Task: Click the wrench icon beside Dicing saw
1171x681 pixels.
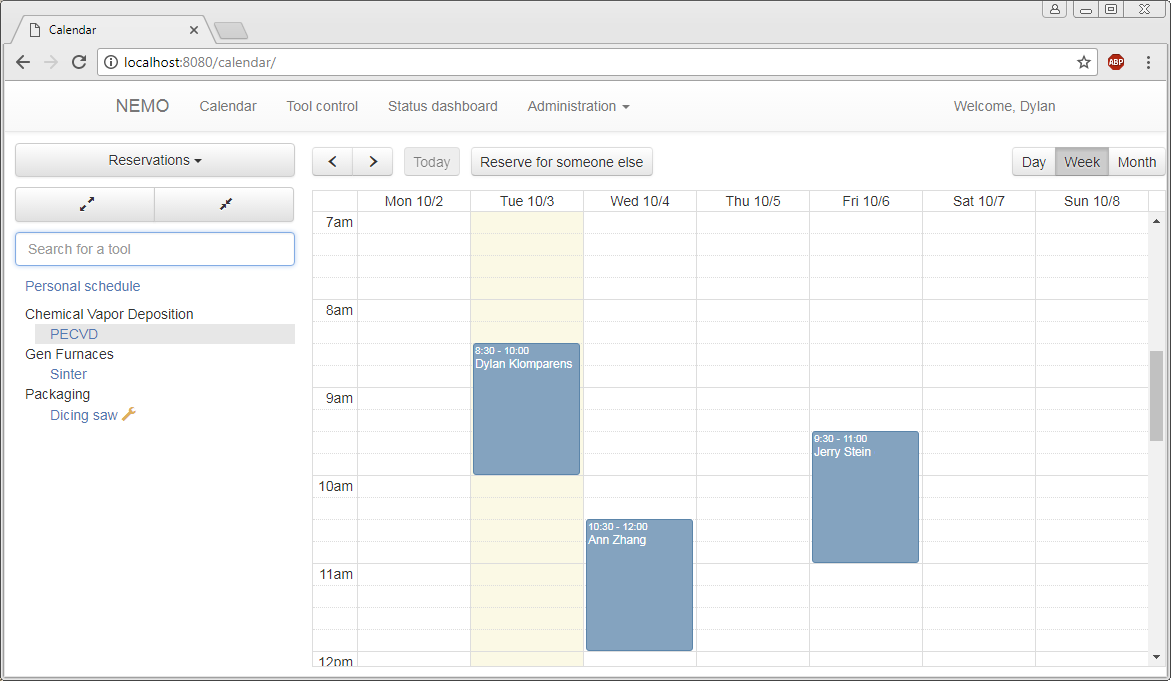Action: pyautogui.click(x=129, y=414)
